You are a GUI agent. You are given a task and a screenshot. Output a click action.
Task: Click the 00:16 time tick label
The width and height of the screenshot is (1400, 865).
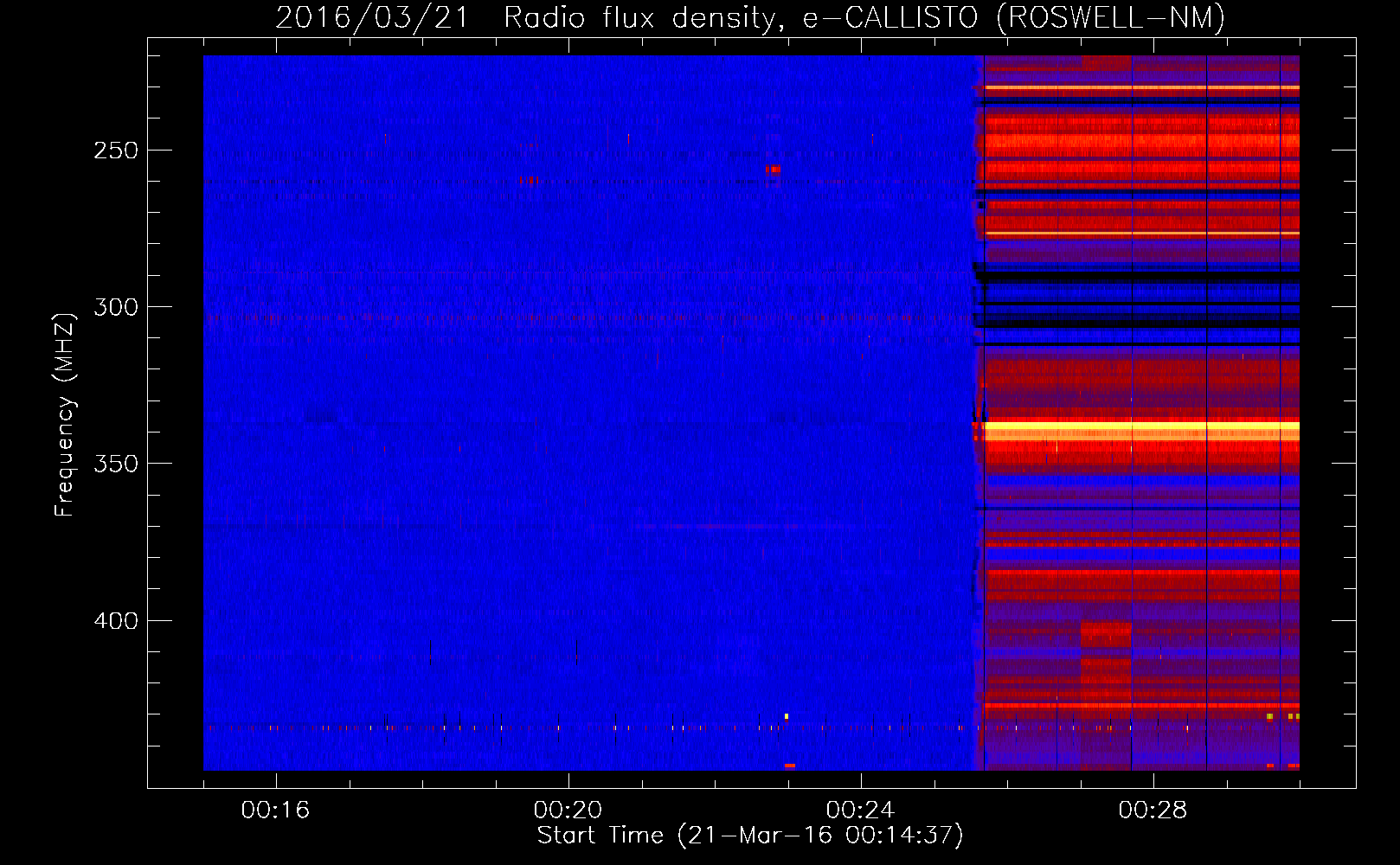[275, 811]
